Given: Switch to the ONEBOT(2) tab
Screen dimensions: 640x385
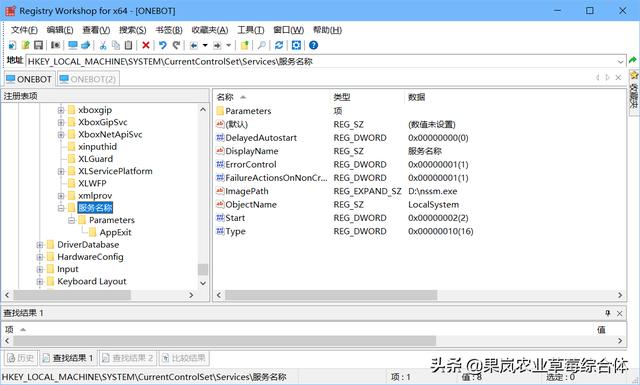Looking at the screenshot, I should pyautogui.click(x=88, y=79).
